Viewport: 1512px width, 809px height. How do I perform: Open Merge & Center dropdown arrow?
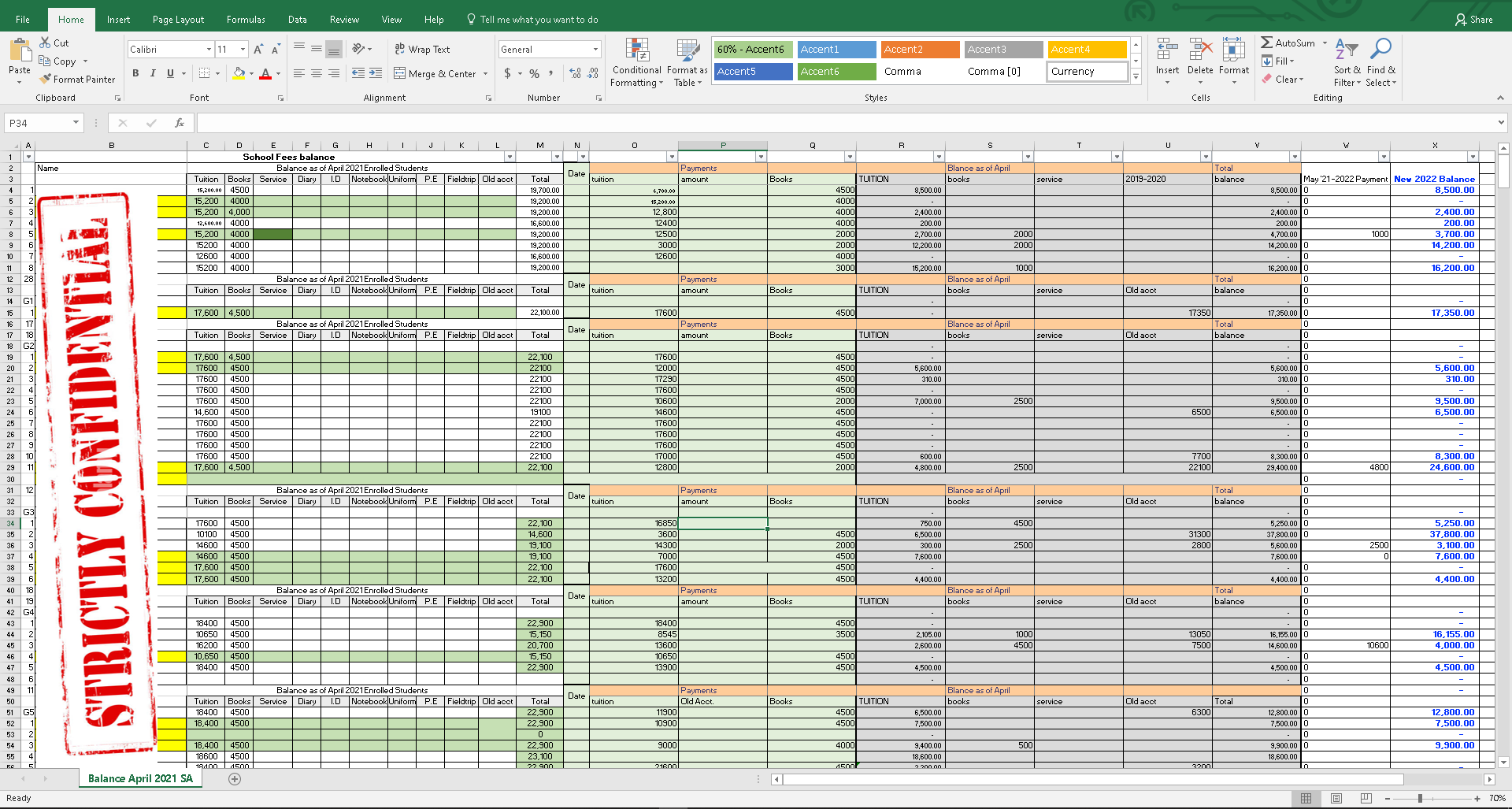pyautogui.click(x=485, y=73)
